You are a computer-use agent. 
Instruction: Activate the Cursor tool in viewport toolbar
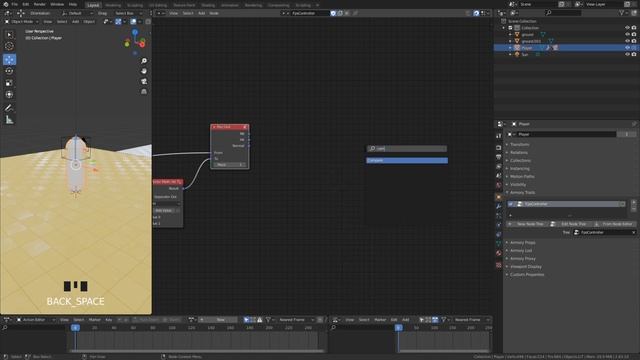pos(9,46)
